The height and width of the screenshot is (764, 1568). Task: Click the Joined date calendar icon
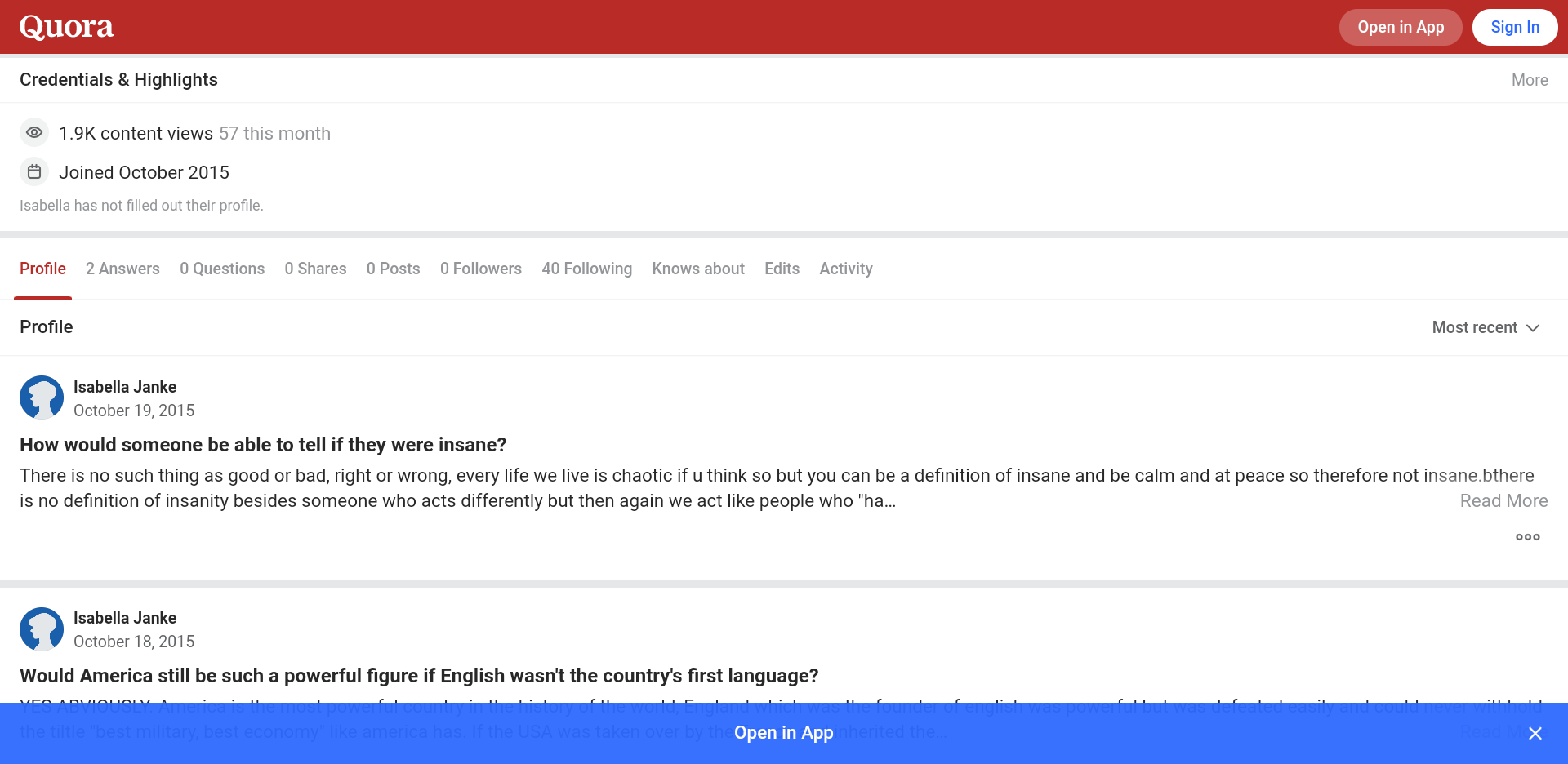pyautogui.click(x=34, y=171)
